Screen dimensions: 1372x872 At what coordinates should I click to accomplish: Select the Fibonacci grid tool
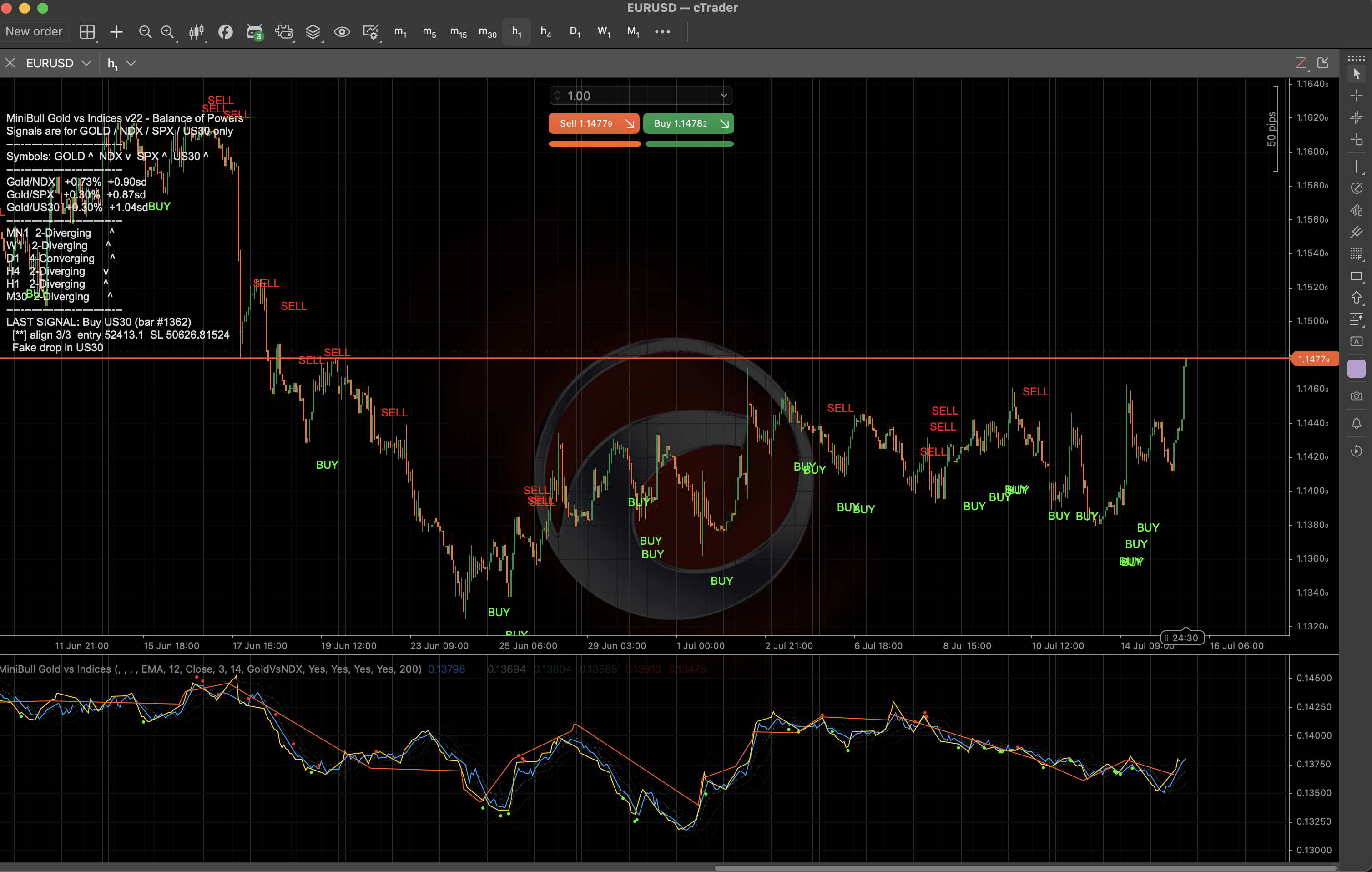(x=1357, y=253)
